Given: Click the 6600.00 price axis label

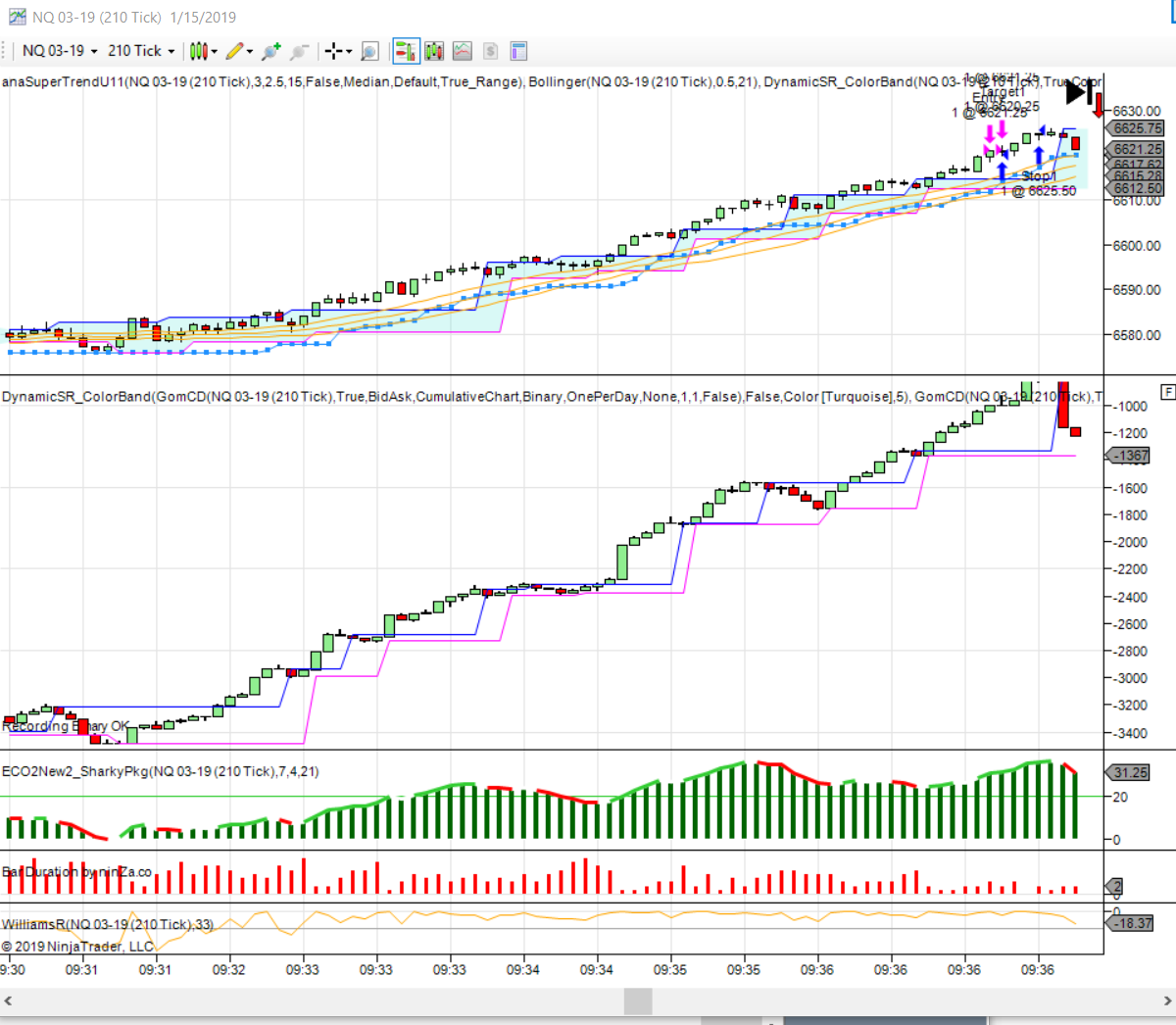Looking at the screenshot, I should [1137, 246].
